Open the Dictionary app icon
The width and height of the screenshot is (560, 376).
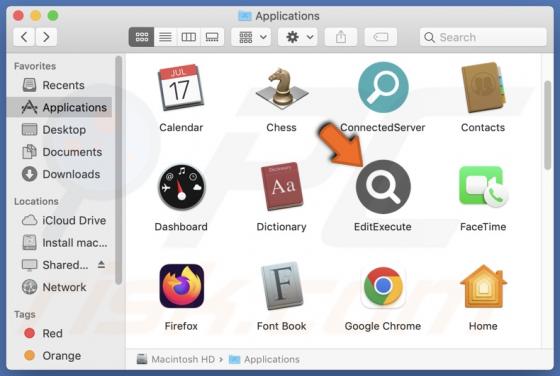pos(282,186)
